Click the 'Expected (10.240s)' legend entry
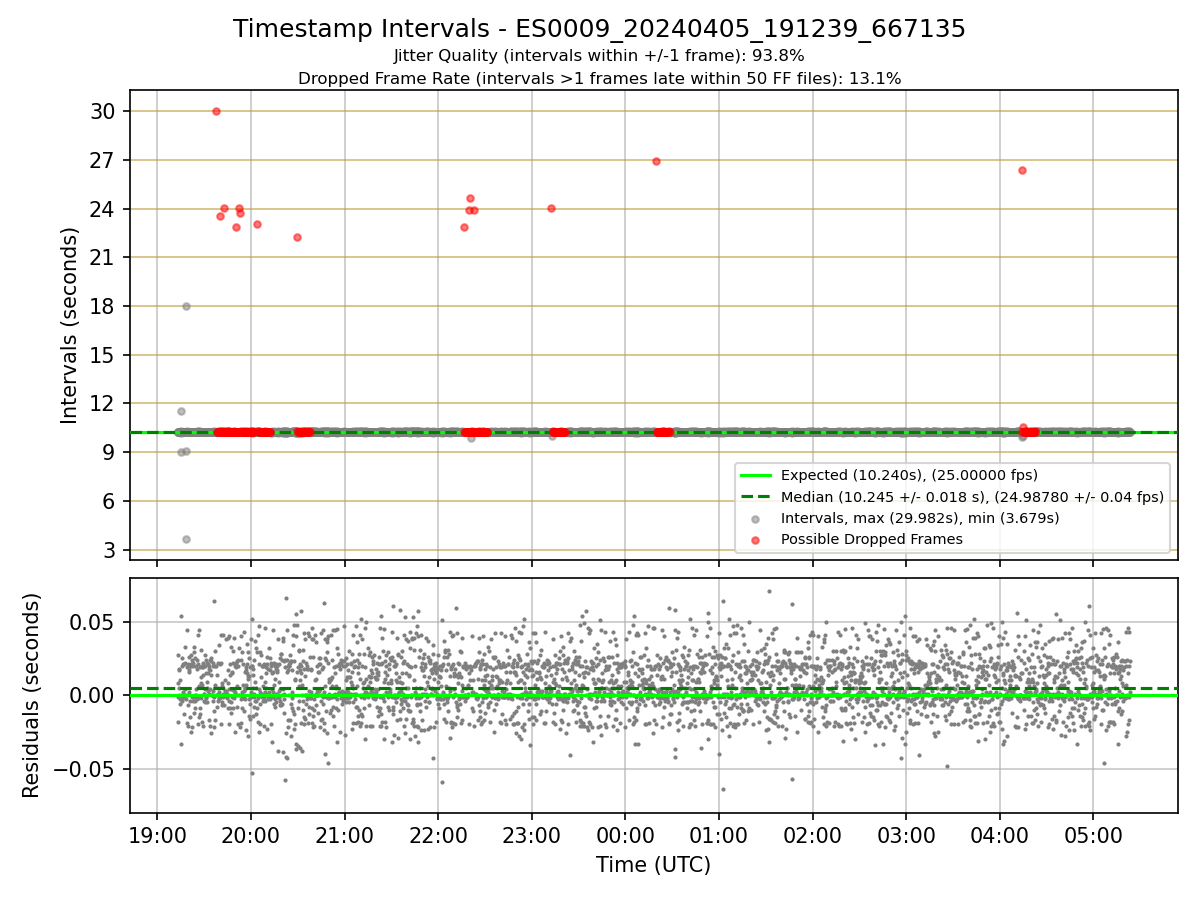 click(x=909, y=475)
